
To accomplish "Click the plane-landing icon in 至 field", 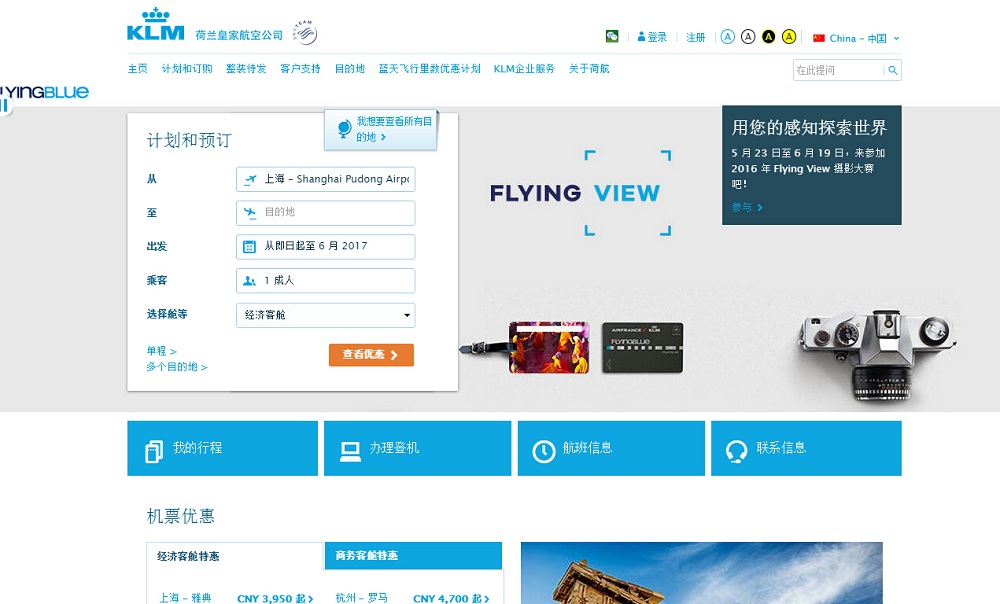I will [x=250, y=212].
